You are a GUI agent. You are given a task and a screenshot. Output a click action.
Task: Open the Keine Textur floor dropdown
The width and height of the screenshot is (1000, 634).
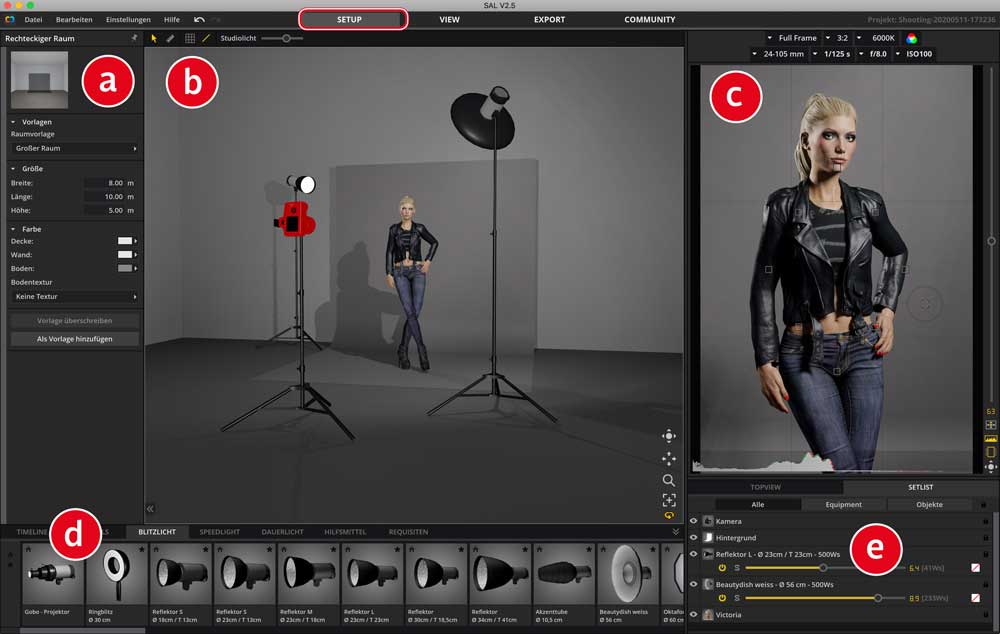(x=75, y=297)
